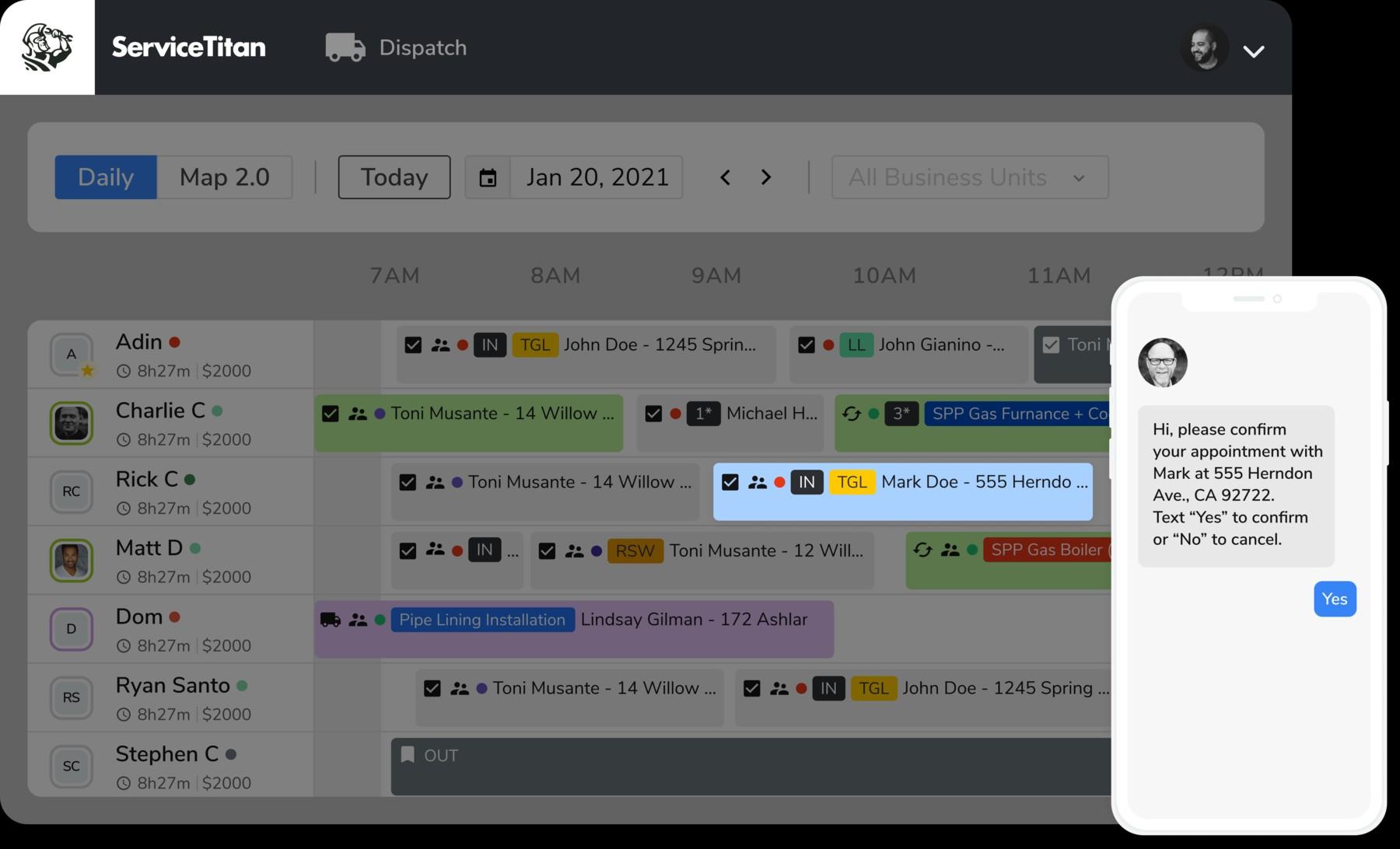
Task: Click the Jan 20, 2021 date field
Action: 597,177
